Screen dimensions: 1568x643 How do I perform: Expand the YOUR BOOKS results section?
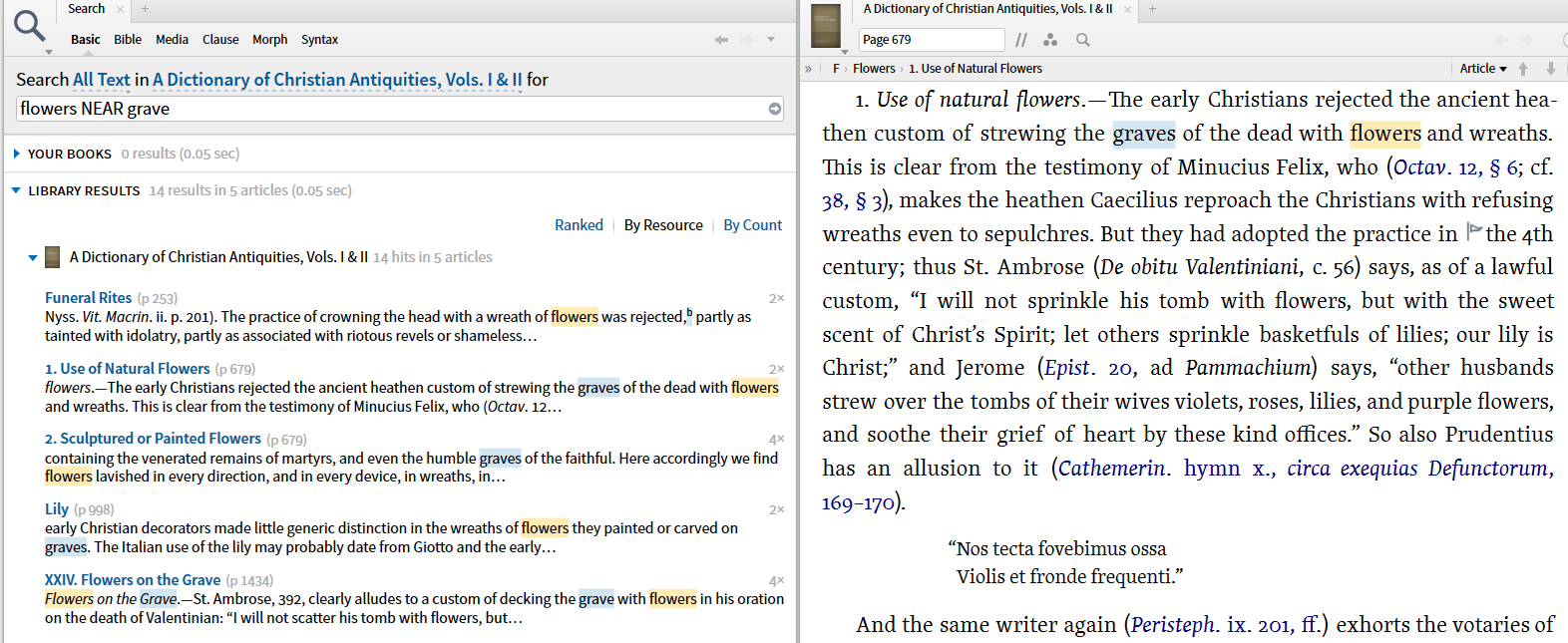coord(17,154)
